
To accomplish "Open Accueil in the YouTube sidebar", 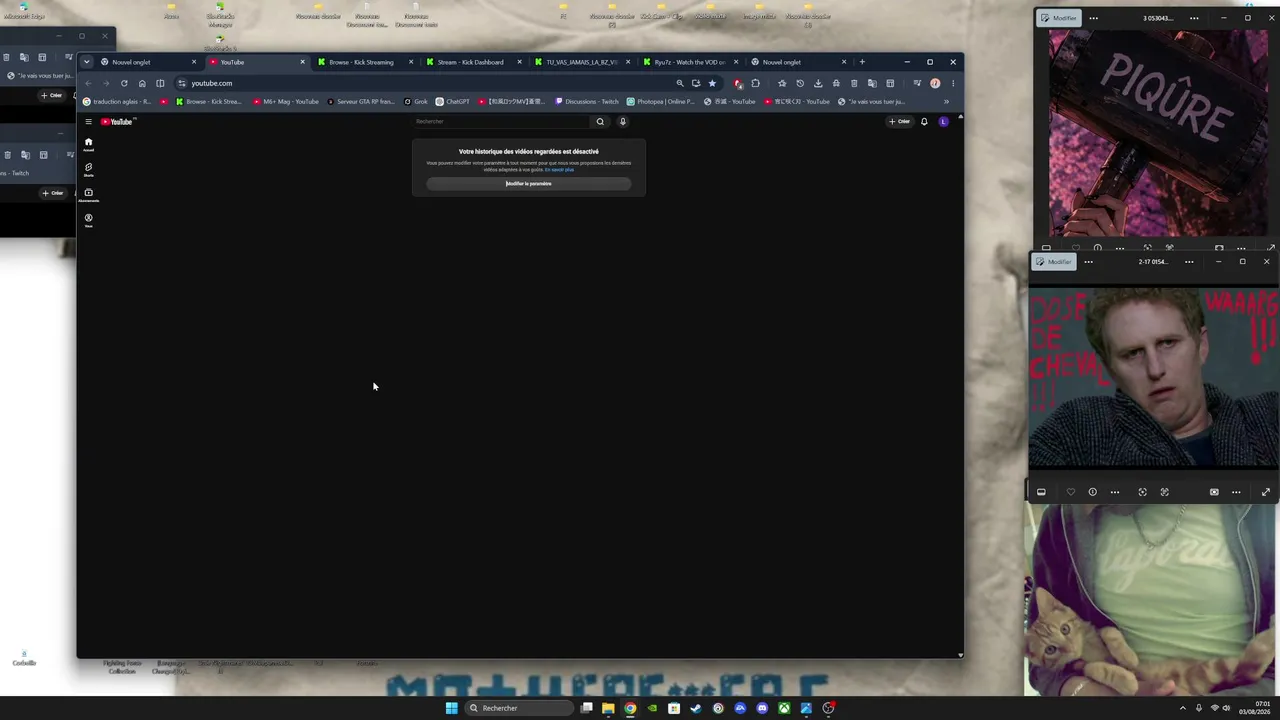I will (88, 144).
